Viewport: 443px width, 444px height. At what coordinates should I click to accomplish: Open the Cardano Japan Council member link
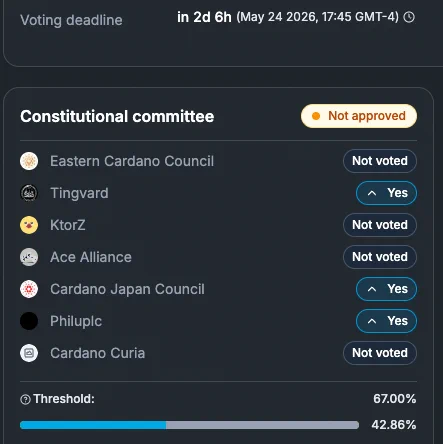(127, 289)
